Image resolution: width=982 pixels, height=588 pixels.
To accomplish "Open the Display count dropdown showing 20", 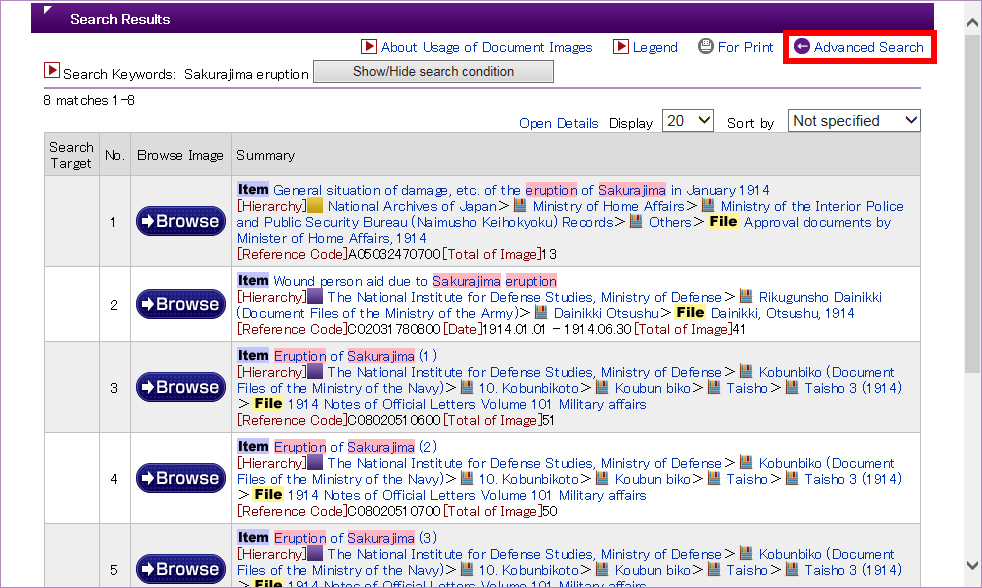I will [688, 120].
